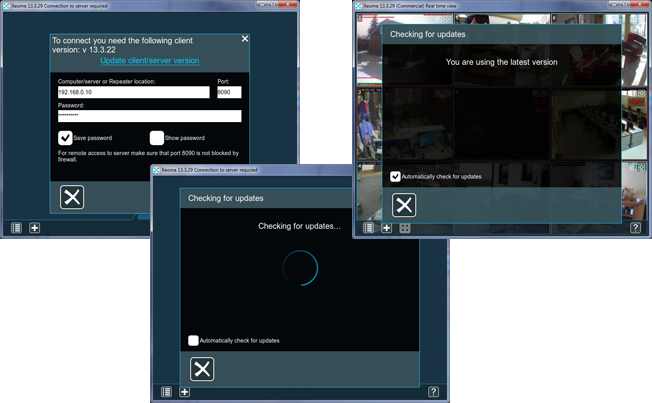Click the loading spinner in middle window
652x403 pixels.
[300, 268]
